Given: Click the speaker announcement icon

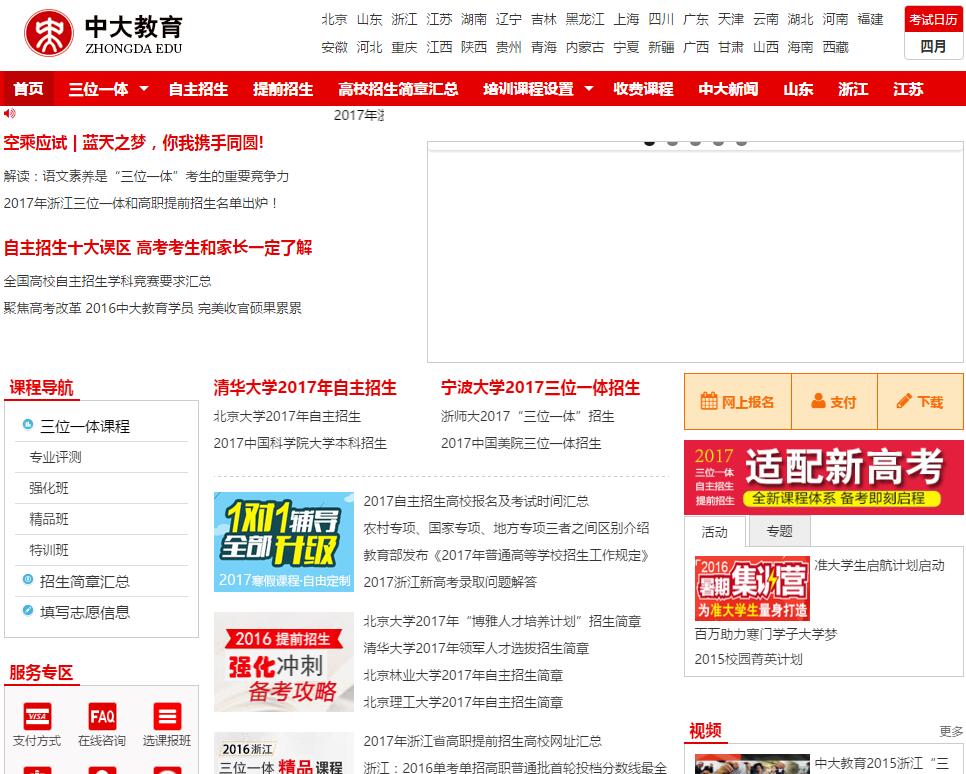Looking at the screenshot, I should pos(9,113).
